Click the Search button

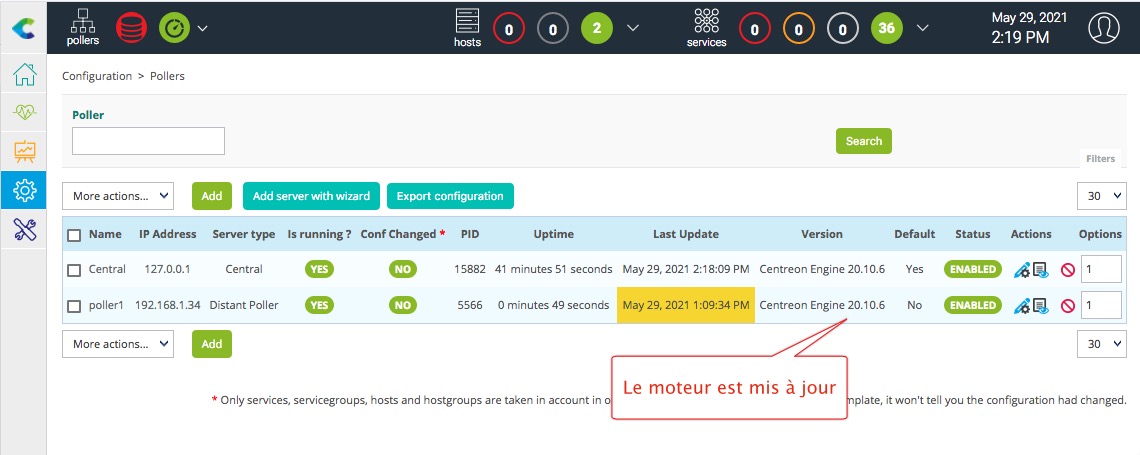coord(863,141)
